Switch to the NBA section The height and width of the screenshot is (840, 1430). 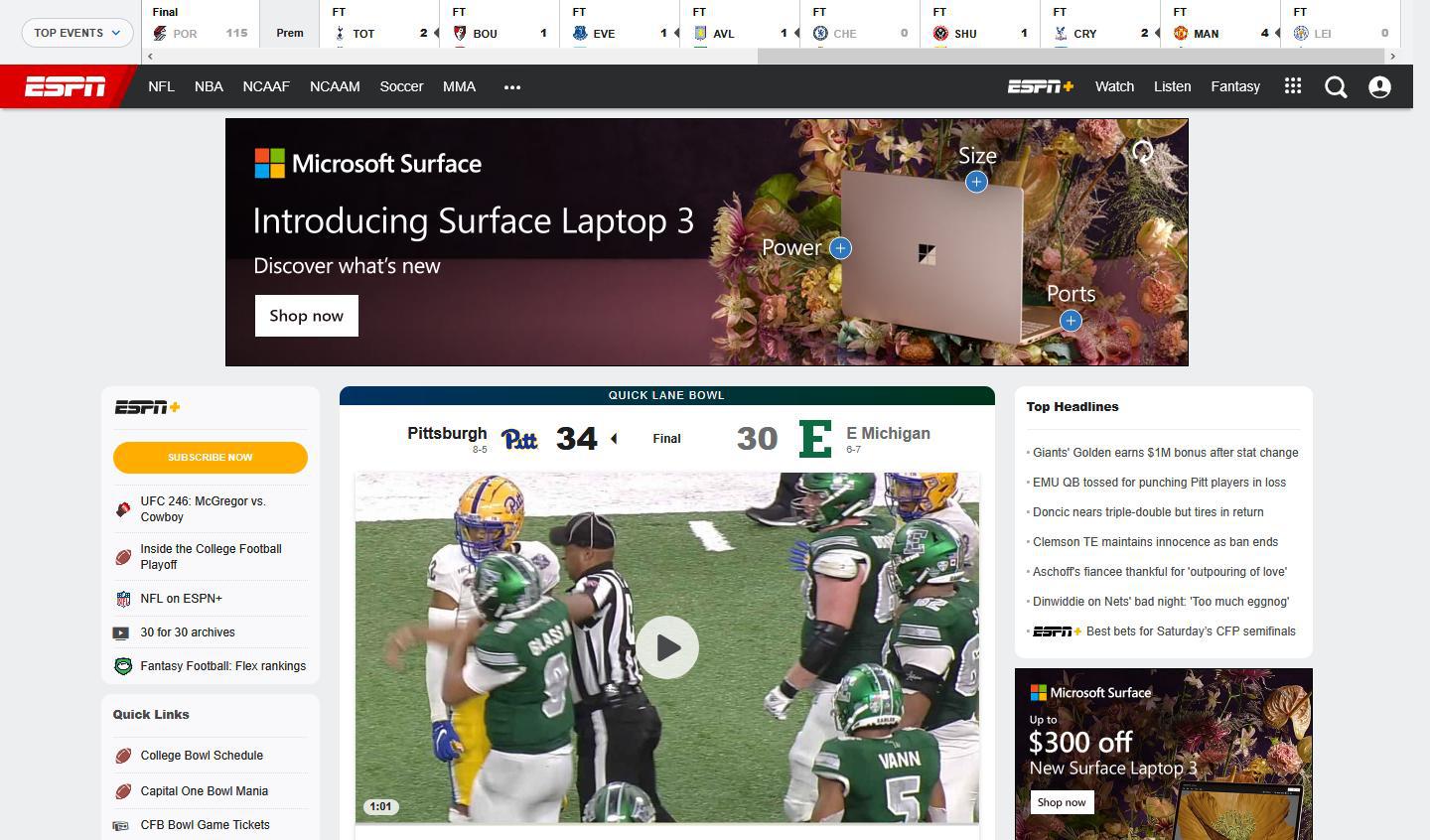[209, 86]
